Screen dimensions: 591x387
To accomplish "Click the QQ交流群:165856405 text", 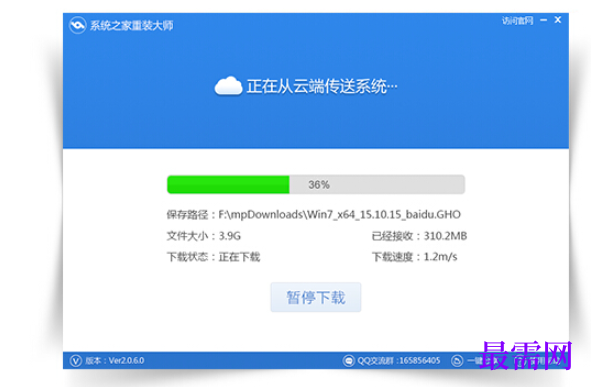I will tap(398, 361).
